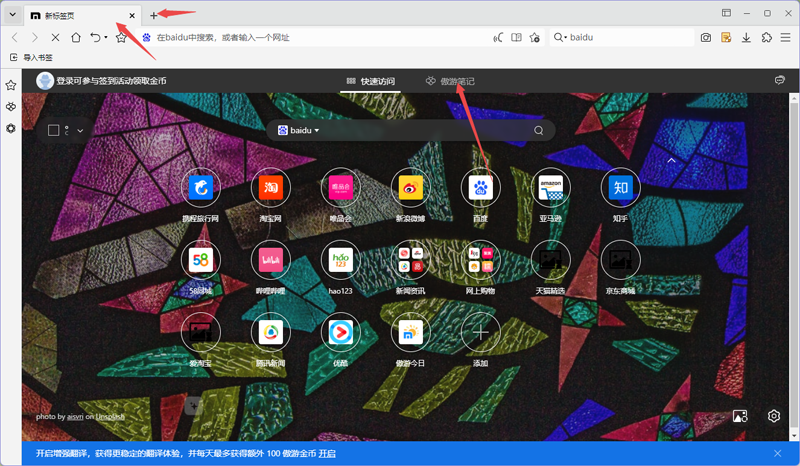Open the Baidu shortcut tile
The image size is (800, 466).
pyautogui.click(x=480, y=187)
